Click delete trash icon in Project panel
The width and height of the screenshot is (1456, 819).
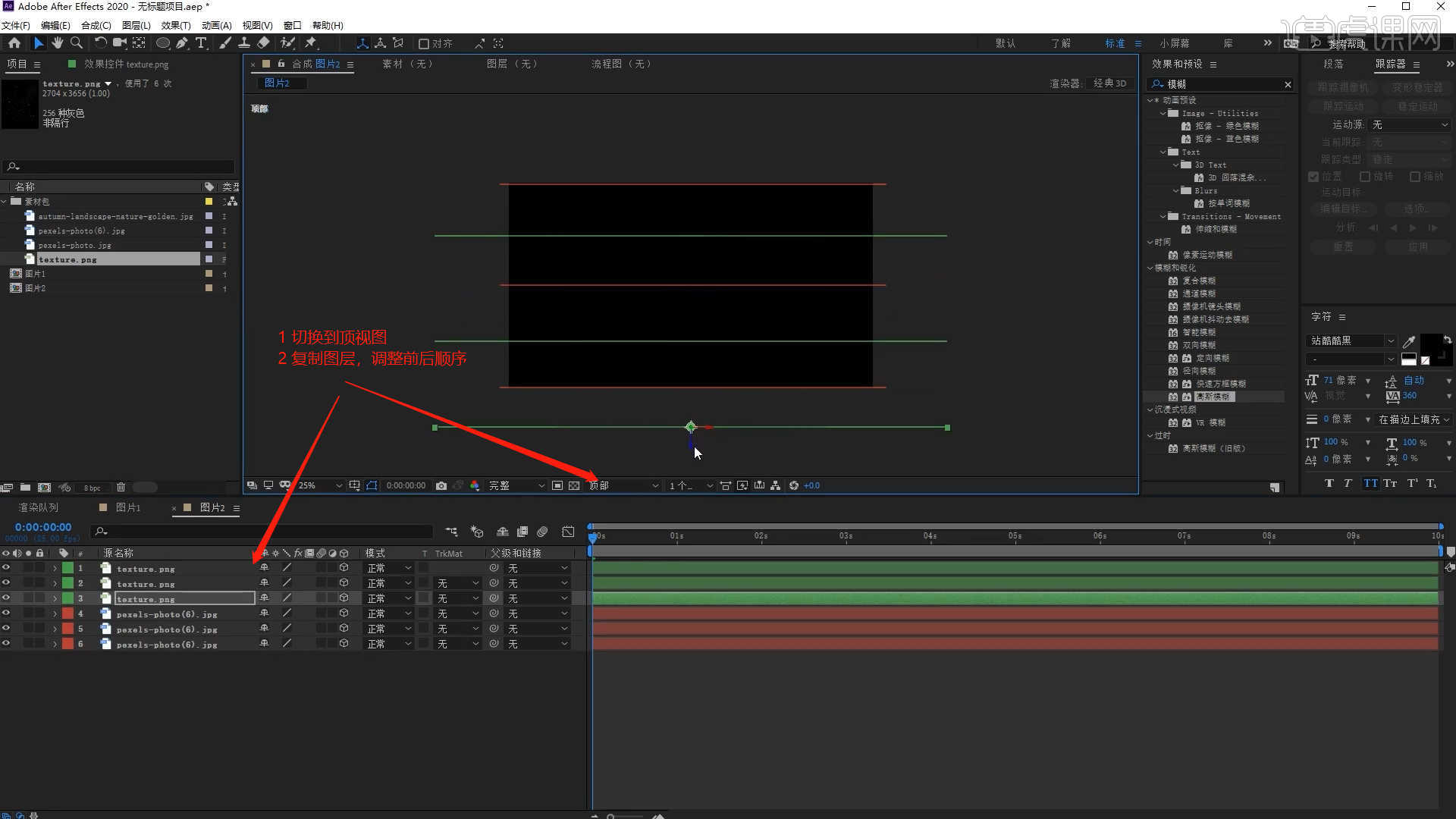coord(121,488)
